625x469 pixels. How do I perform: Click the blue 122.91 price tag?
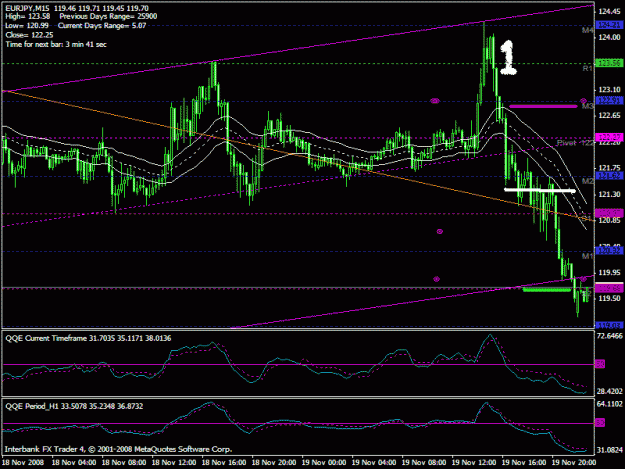(608, 101)
